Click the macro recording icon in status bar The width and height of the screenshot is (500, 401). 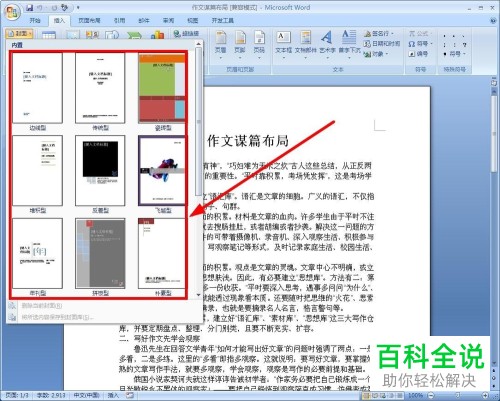pos(129,395)
